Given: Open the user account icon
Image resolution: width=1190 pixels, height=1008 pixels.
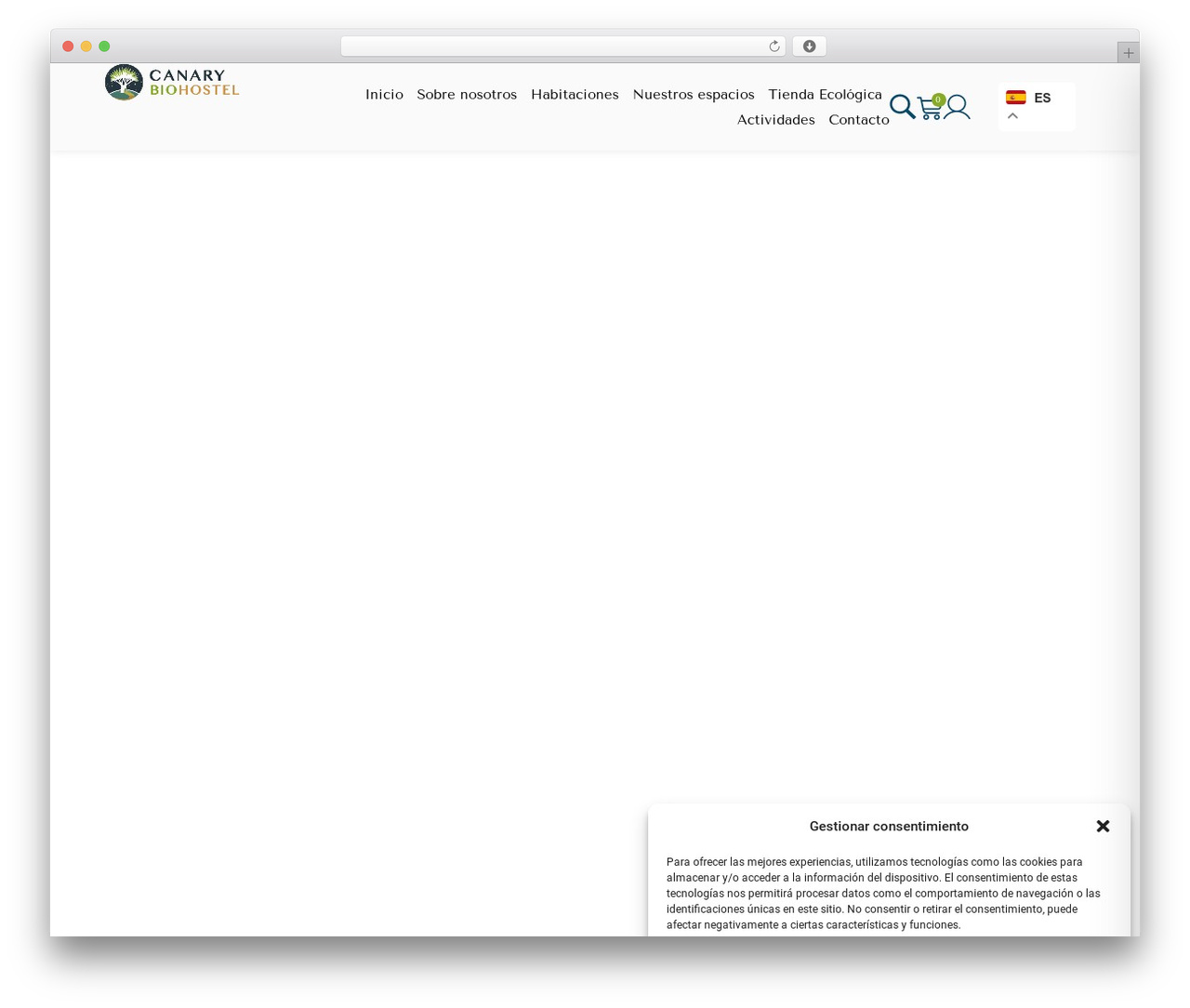Looking at the screenshot, I should (957, 107).
